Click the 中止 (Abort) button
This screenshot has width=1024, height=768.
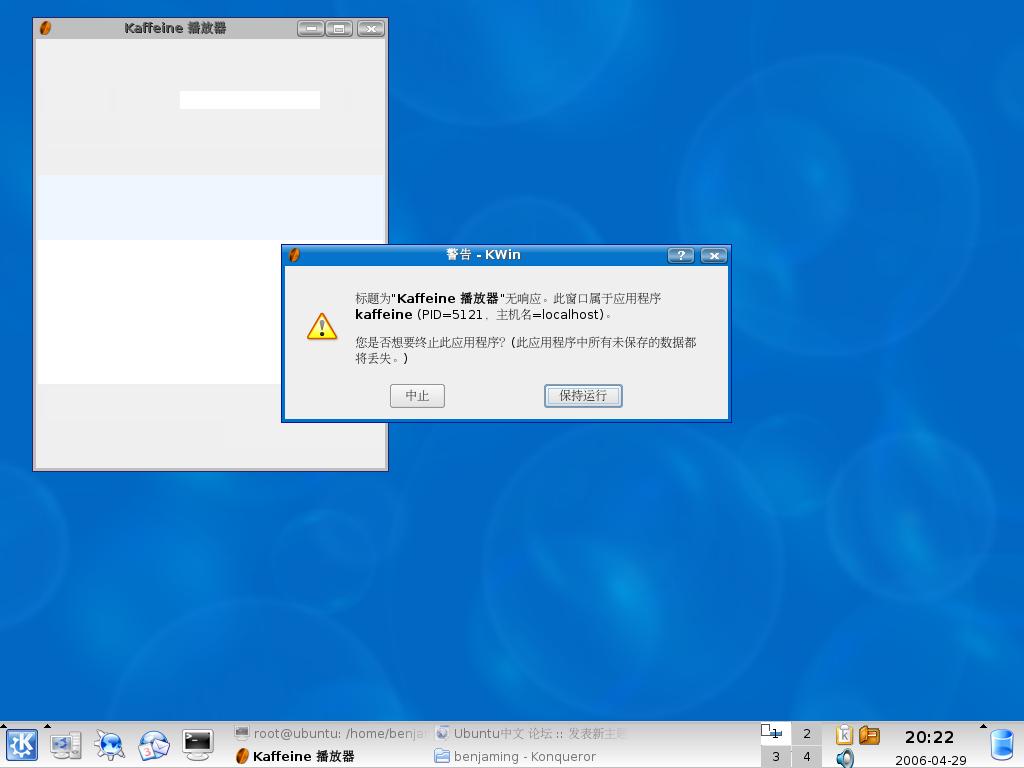click(x=417, y=396)
